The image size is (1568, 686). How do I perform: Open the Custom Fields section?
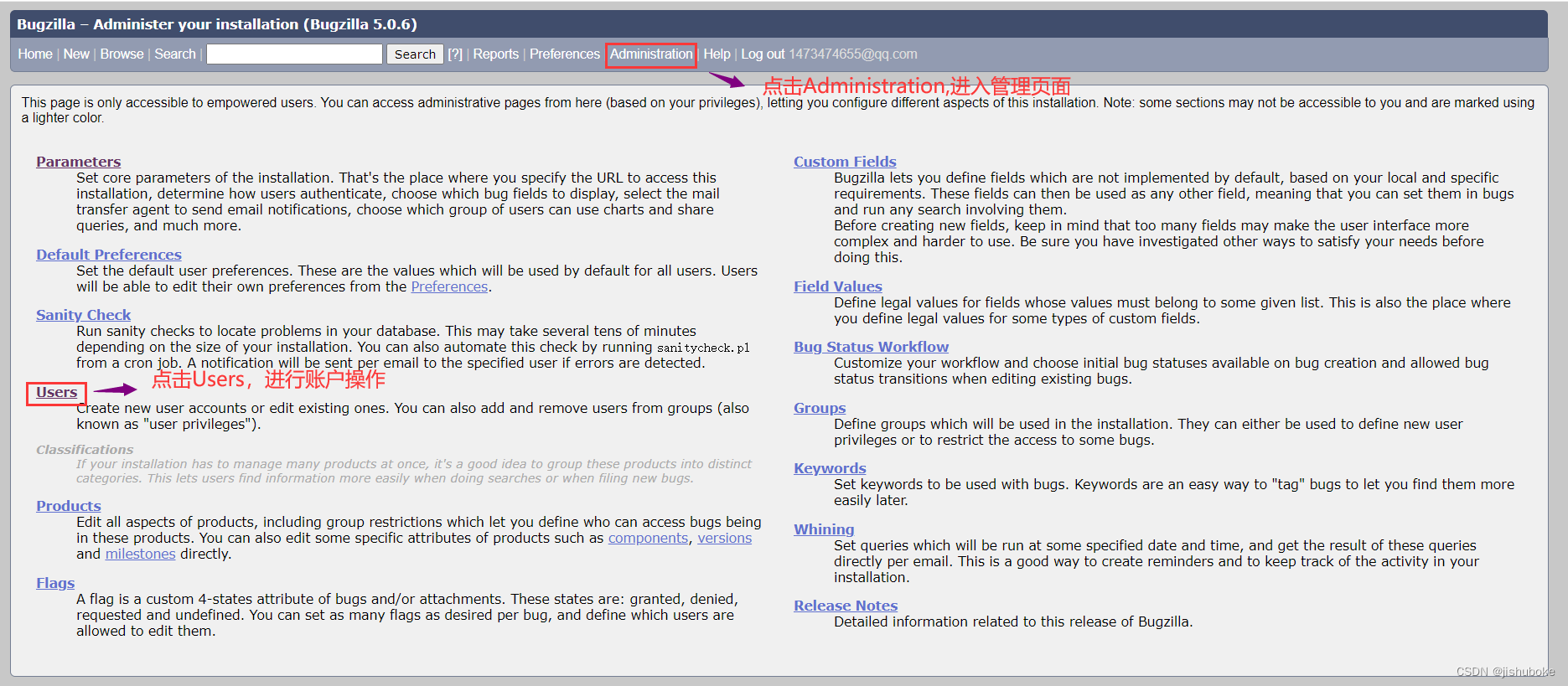845,162
